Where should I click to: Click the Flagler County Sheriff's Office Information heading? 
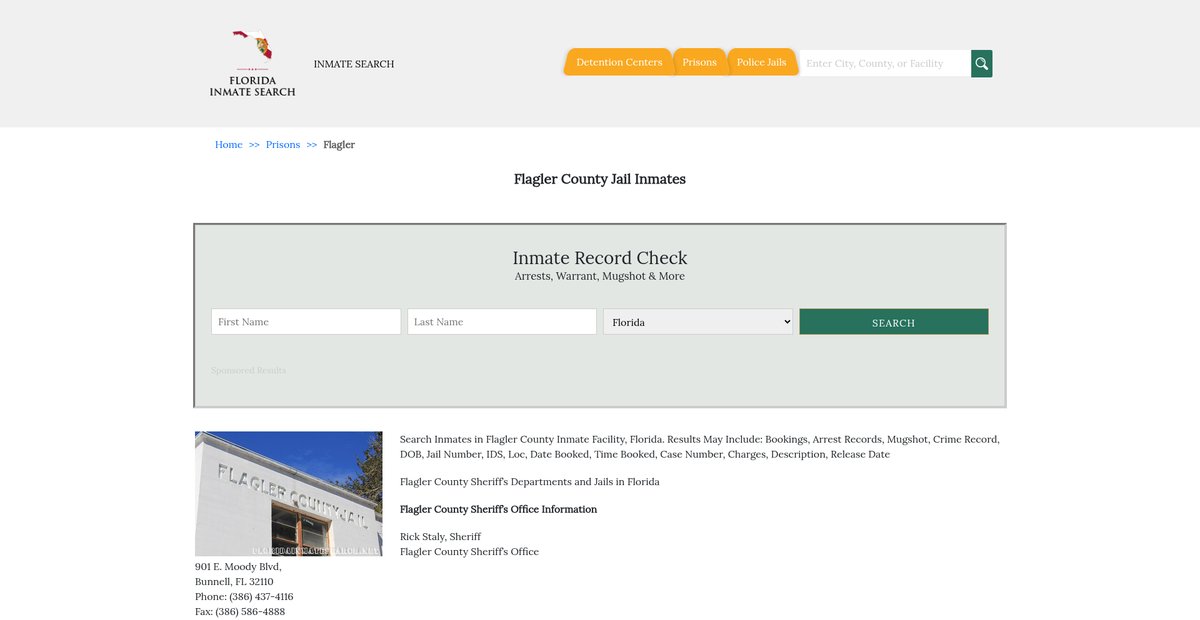(x=498, y=509)
